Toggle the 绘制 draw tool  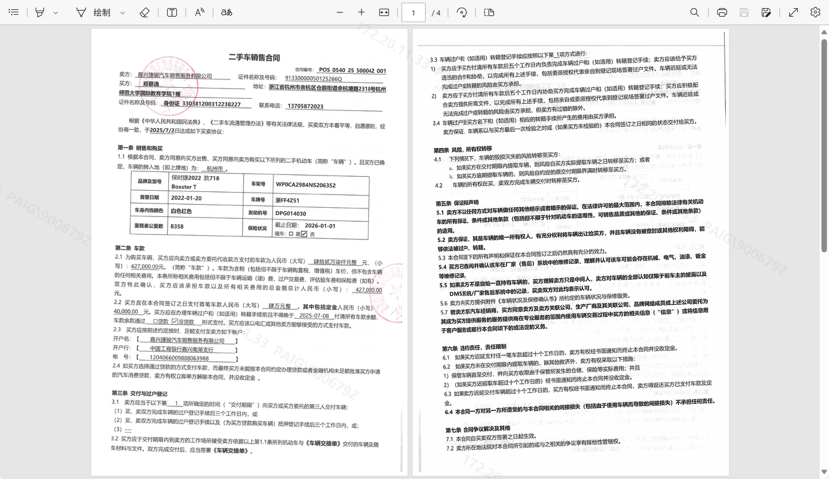(94, 13)
